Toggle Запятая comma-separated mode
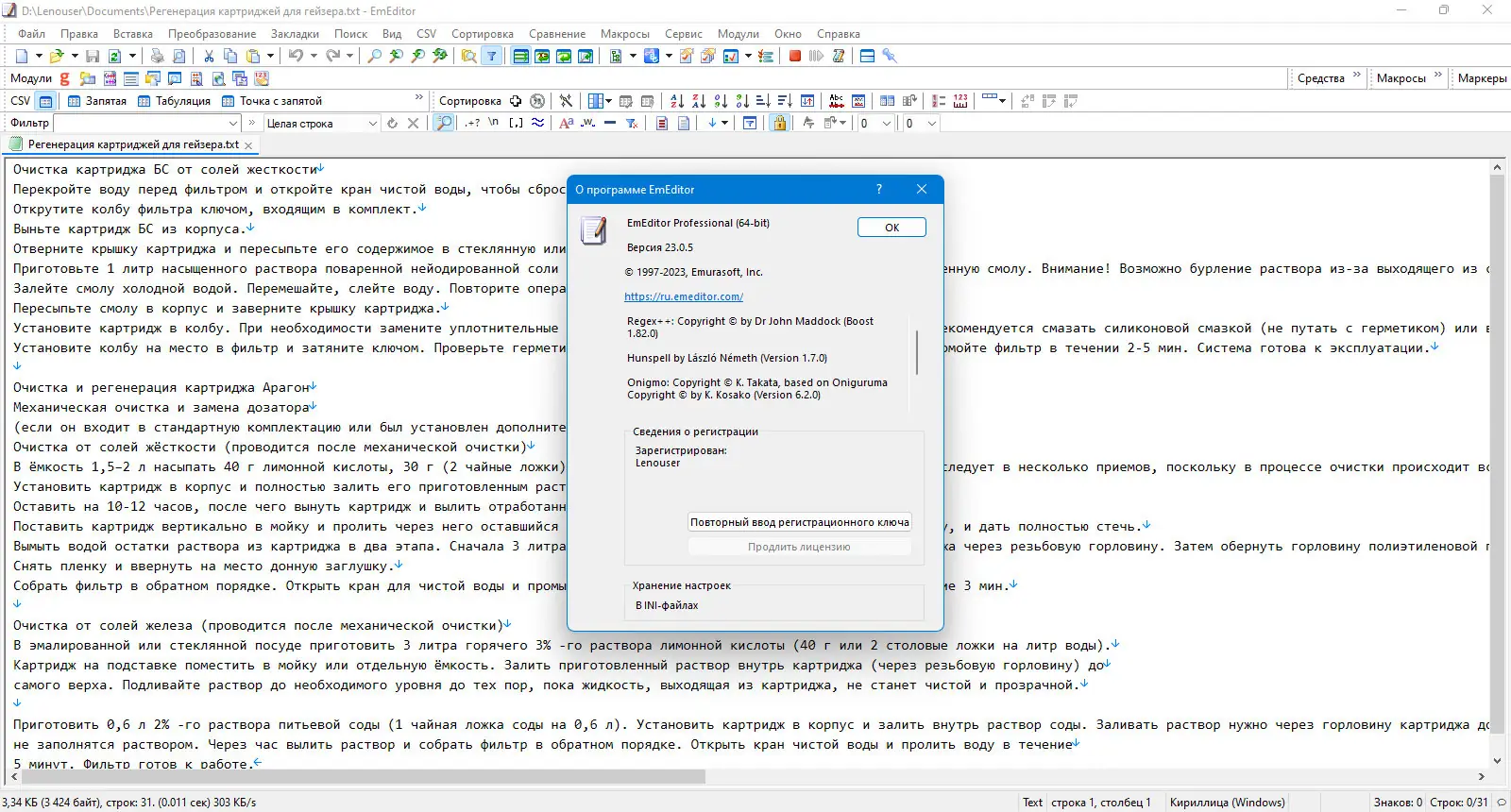This screenshot has width=1511, height=812. pyautogui.click(x=96, y=101)
